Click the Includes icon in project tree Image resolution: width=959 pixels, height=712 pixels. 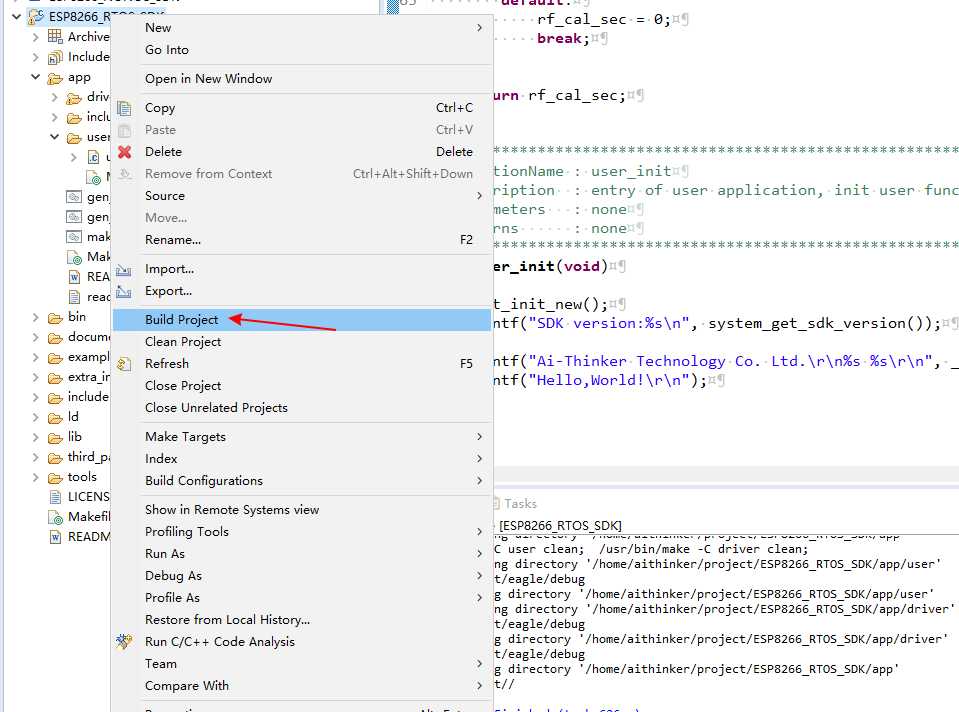(x=55, y=57)
